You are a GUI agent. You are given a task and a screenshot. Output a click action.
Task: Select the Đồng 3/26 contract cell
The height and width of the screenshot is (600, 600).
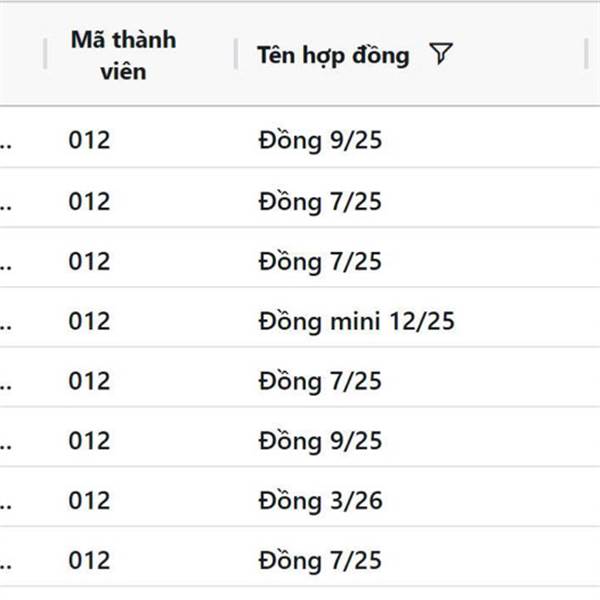click(321, 501)
